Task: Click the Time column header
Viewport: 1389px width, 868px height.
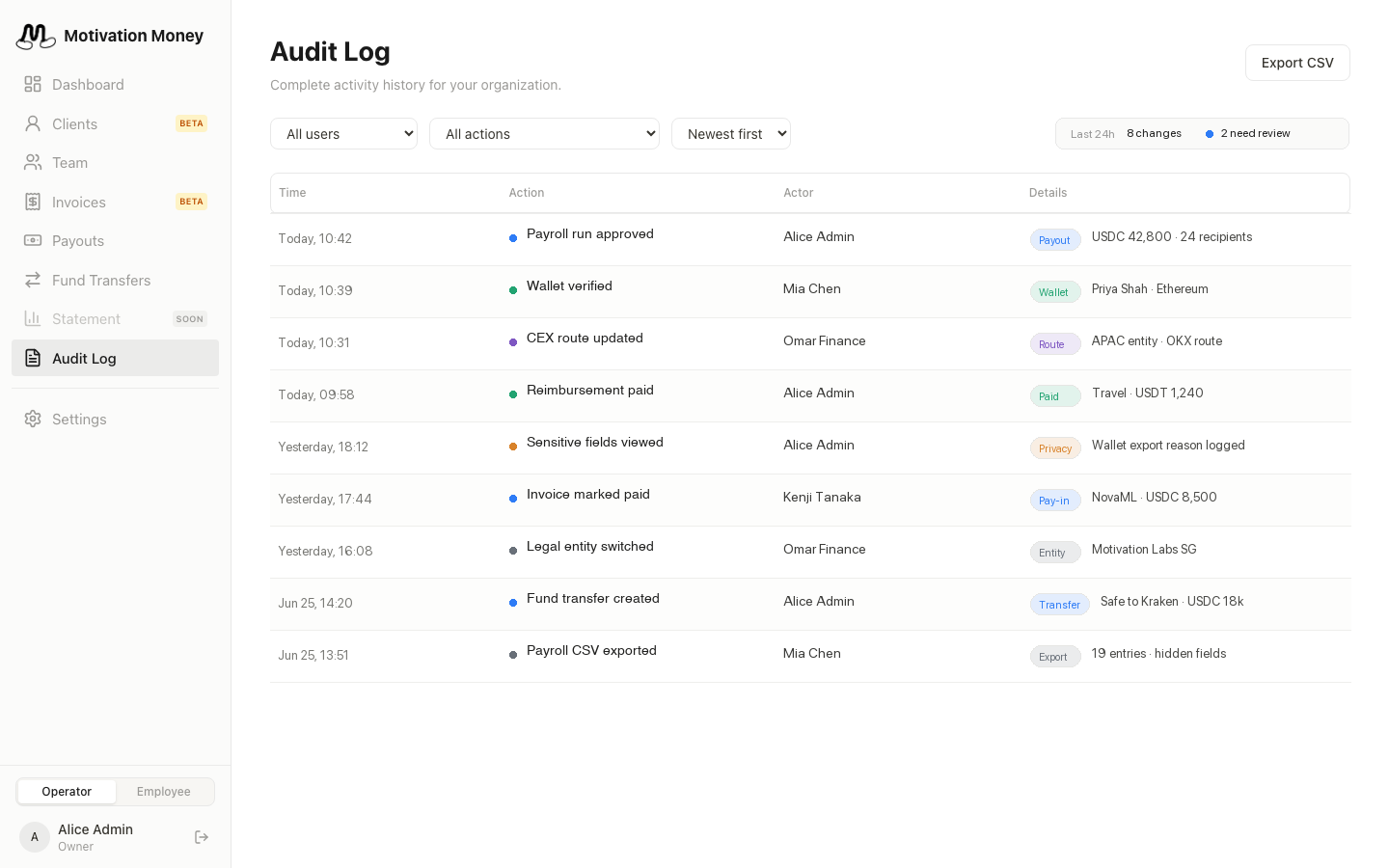Action: pos(292,193)
